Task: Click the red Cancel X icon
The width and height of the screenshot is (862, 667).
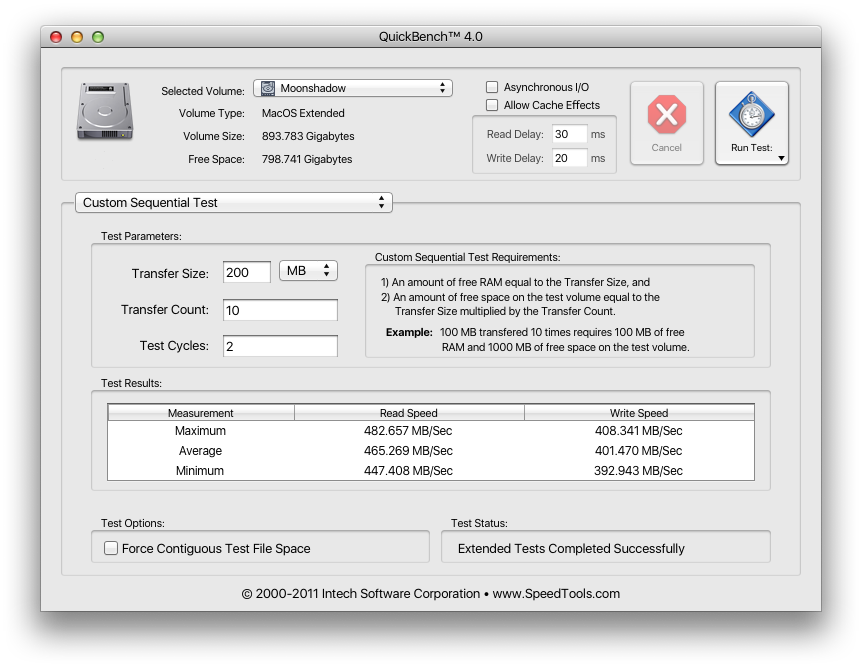Action: pos(666,115)
